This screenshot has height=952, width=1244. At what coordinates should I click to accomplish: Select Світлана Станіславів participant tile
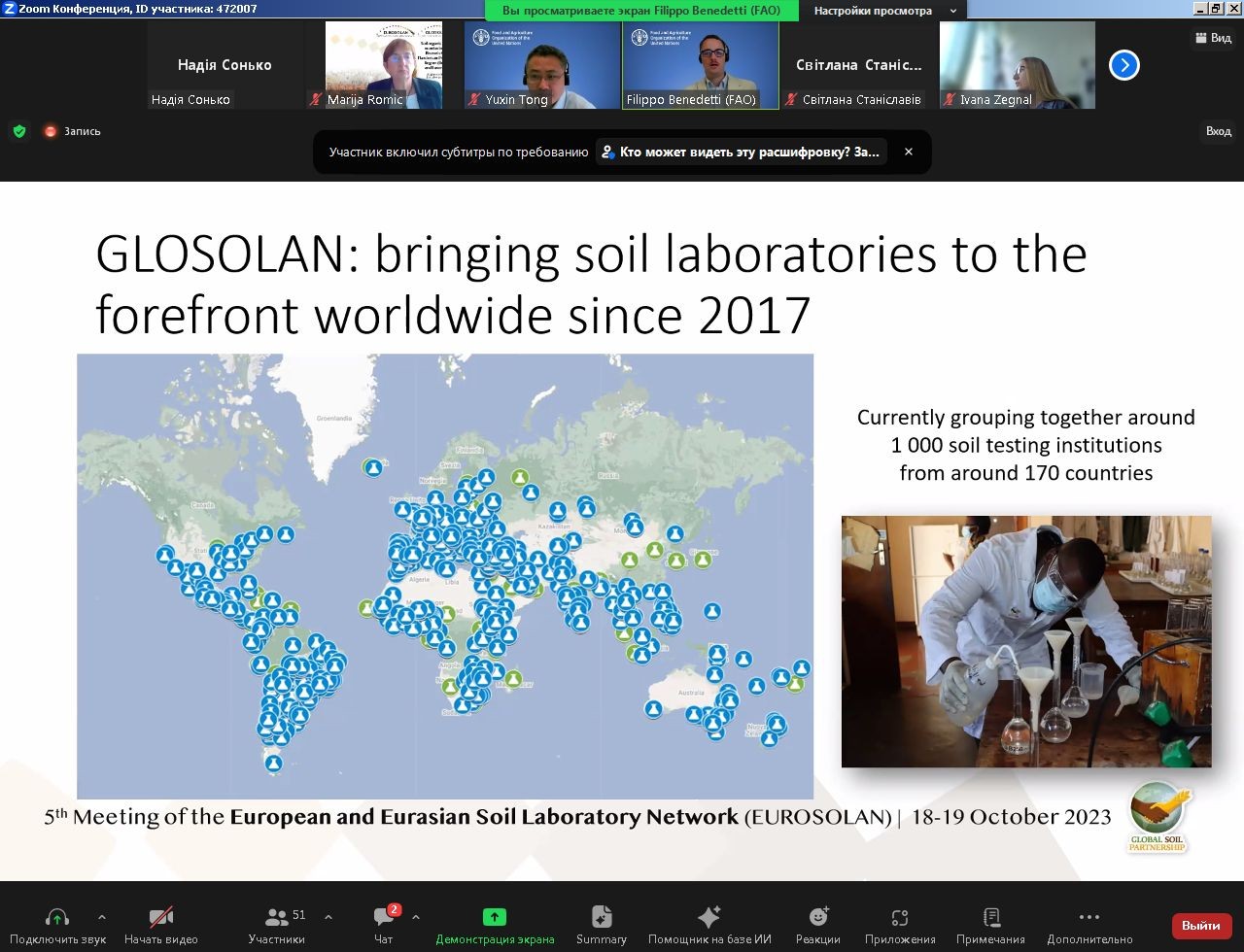(x=859, y=65)
